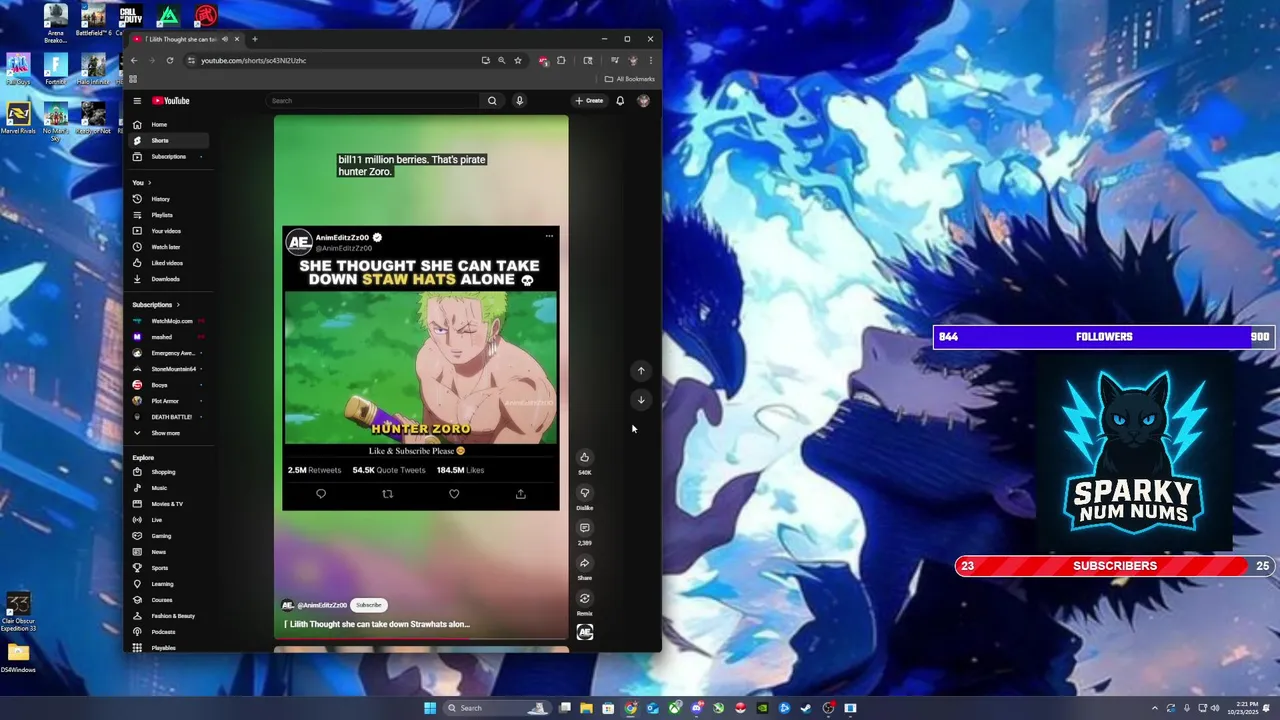Open Music in Explore section

168,488
